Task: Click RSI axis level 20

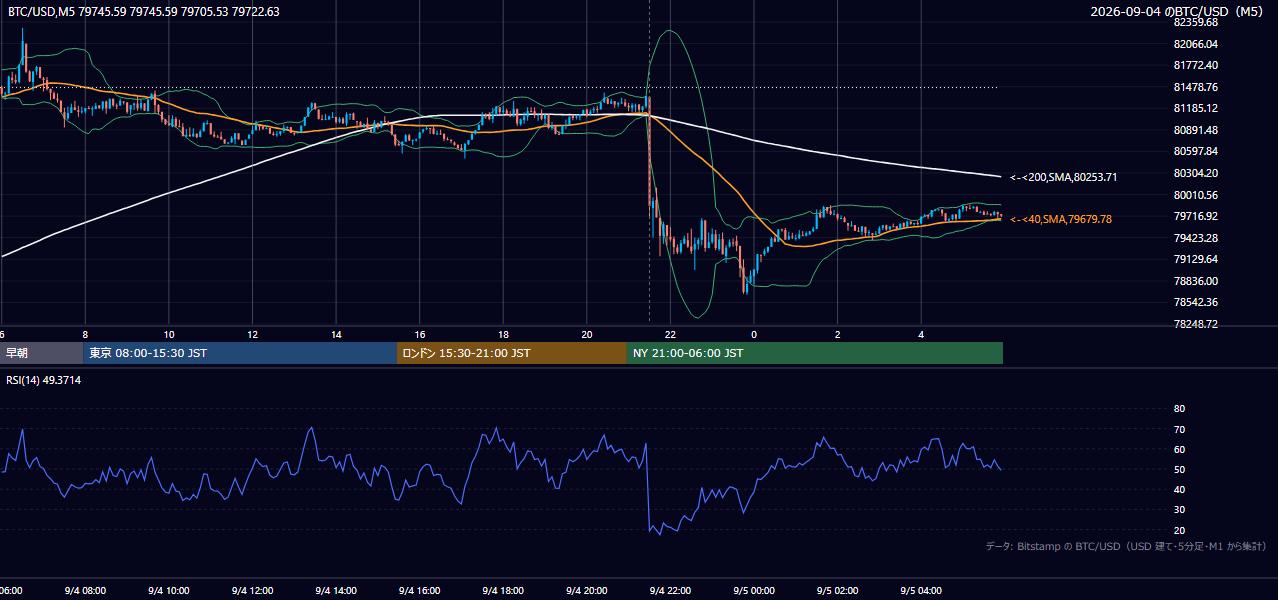Action: click(x=1179, y=530)
